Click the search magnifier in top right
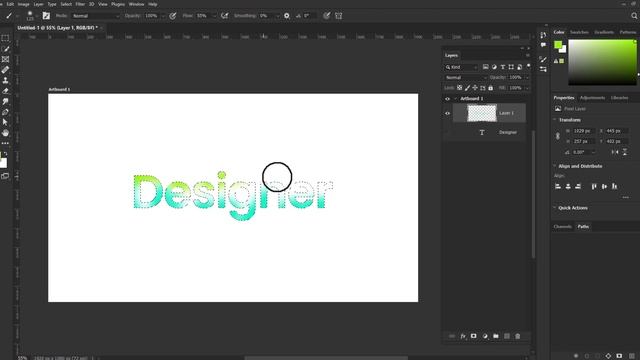Image resolution: width=640 pixels, height=360 pixels. (x=634, y=16)
